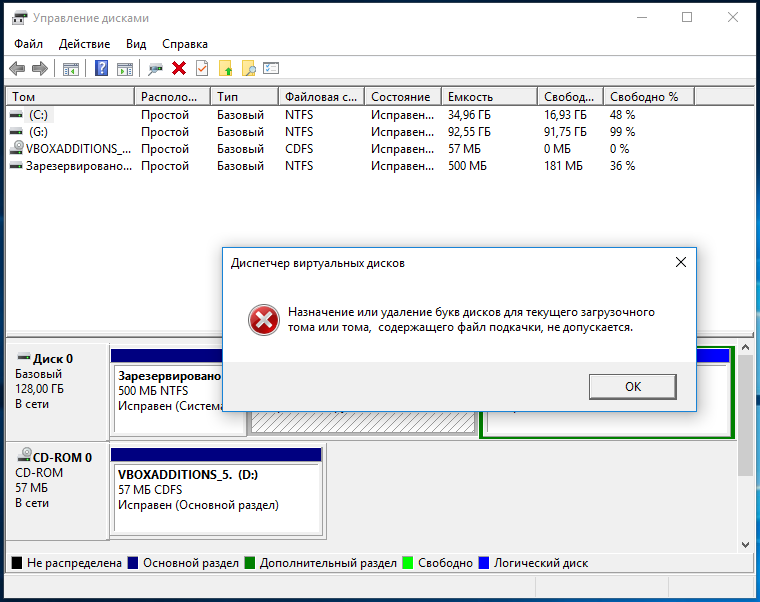Select the hatched partition below the dialog

tap(363, 422)
